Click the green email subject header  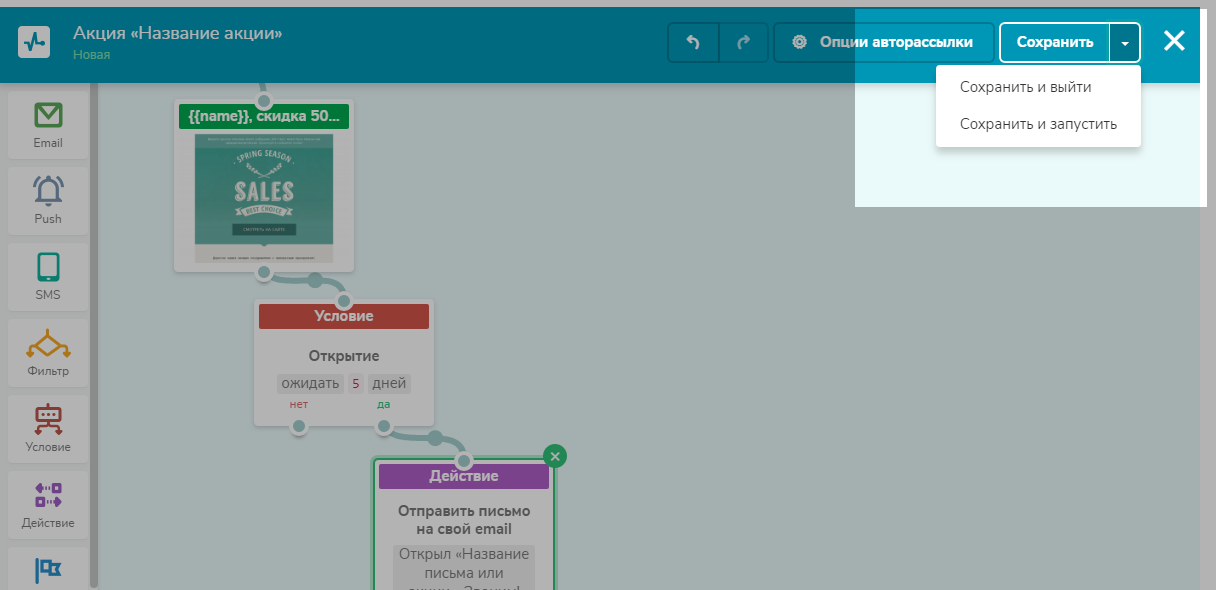(x=264, y=116)
